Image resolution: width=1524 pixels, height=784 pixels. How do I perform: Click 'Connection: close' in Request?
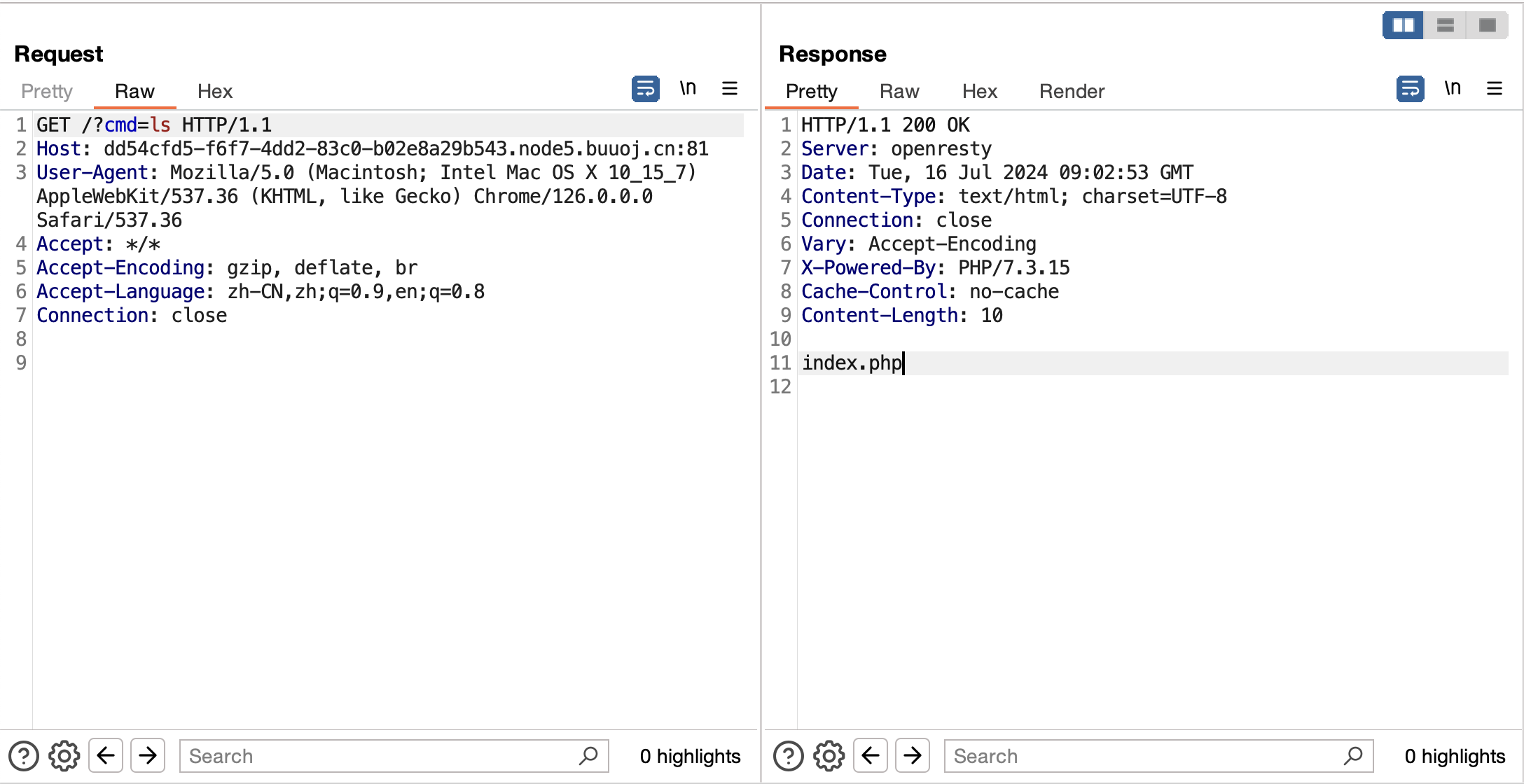132,316
